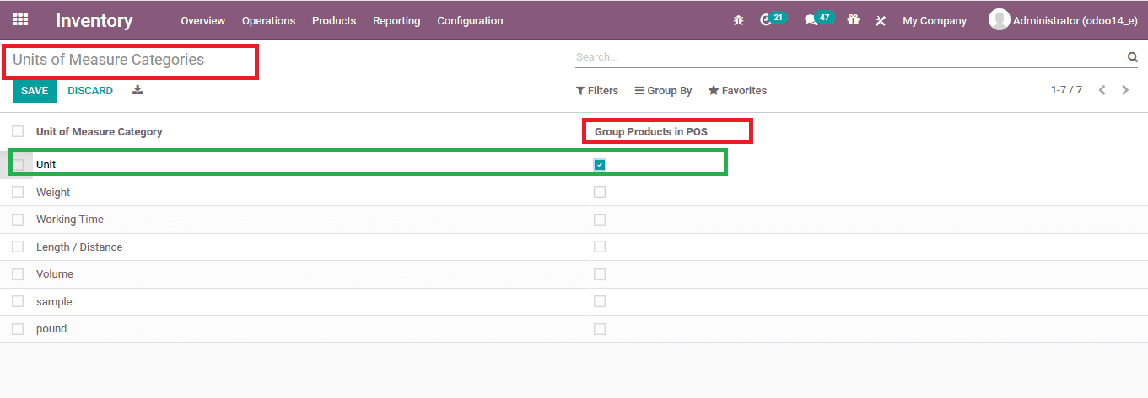Click the export download icon

[x=138, y=90]
